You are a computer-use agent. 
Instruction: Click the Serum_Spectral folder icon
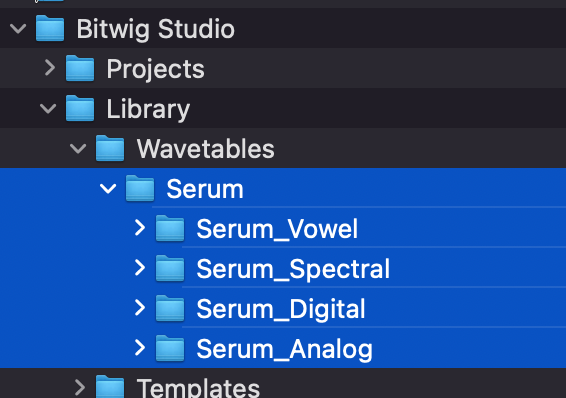pos(170,268)
